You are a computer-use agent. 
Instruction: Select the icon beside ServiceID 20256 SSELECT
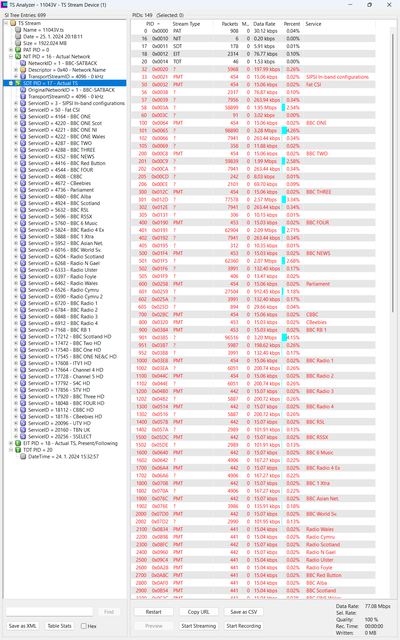23,436
